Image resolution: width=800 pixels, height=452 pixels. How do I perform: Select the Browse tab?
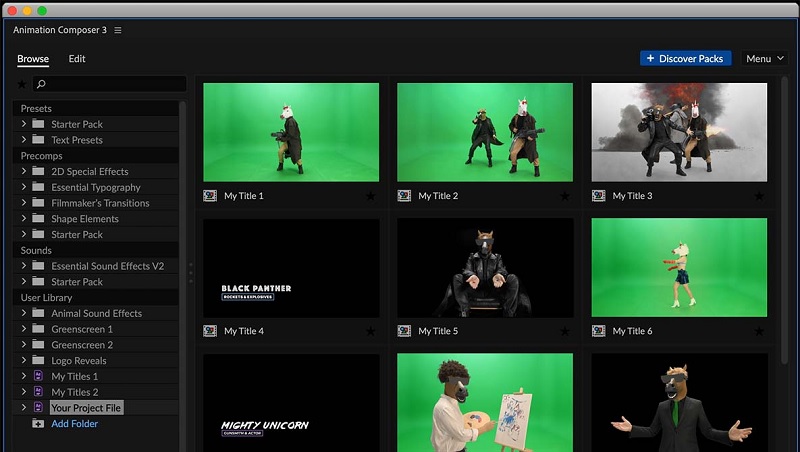click(x=33, y=59)
